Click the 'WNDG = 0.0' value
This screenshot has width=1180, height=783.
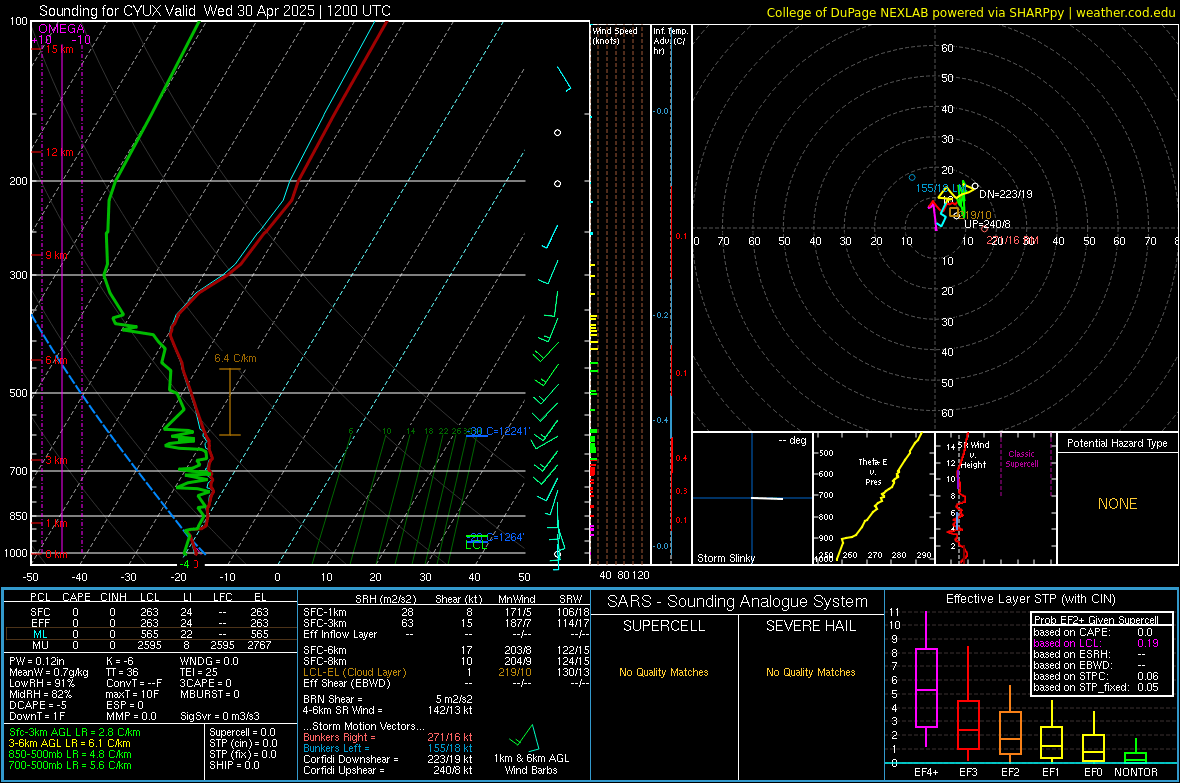click(209, 661)
